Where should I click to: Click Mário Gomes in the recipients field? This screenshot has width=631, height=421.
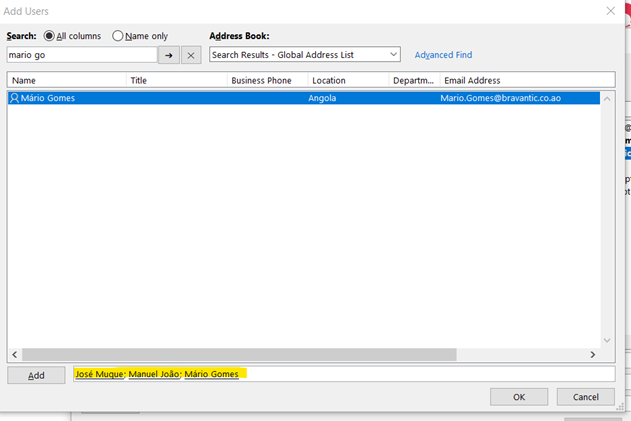point(211,374)
